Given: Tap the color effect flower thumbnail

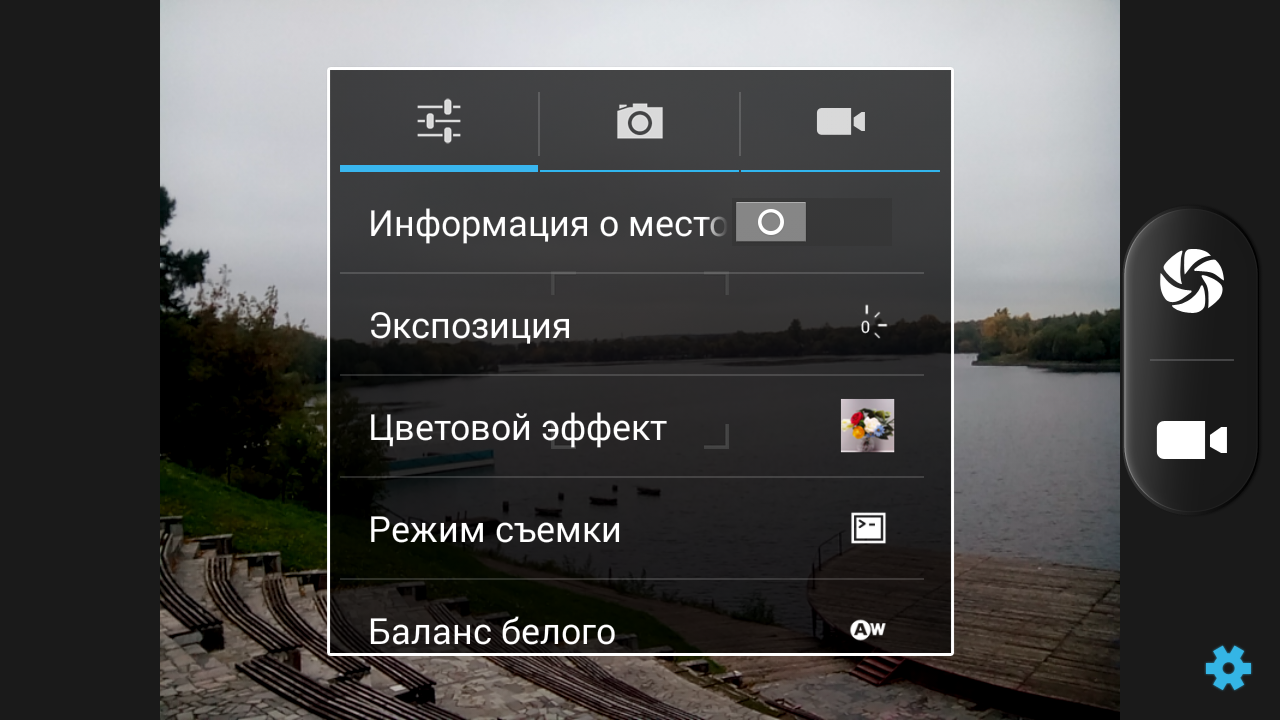Looking at the screenshot, I should point(867,426).
